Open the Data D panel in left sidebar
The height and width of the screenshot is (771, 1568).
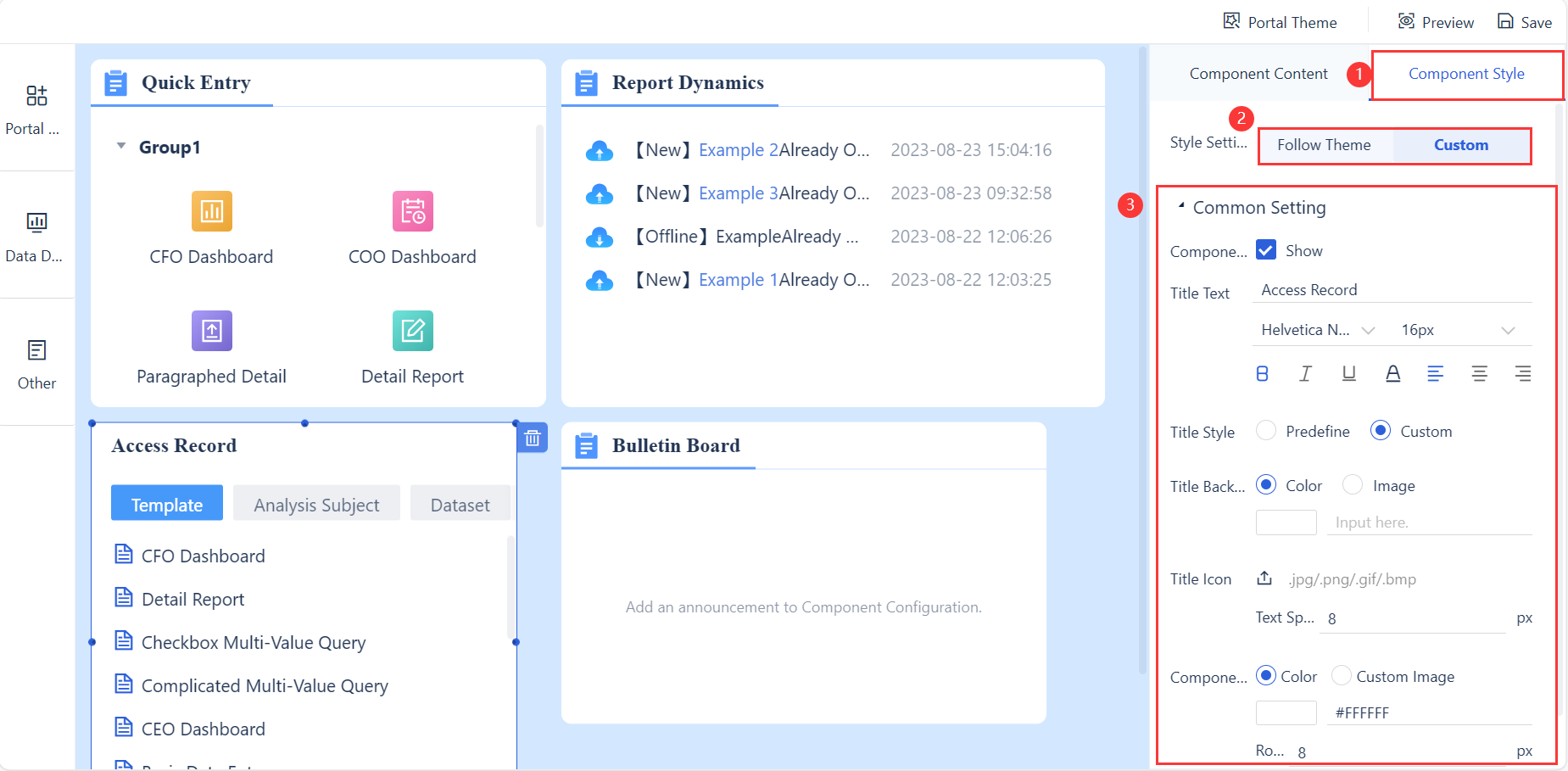click(x=36, y=235)
